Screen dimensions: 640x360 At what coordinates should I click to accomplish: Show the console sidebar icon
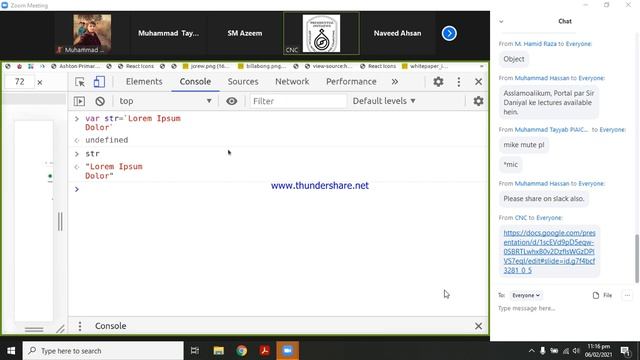(79, 101)
